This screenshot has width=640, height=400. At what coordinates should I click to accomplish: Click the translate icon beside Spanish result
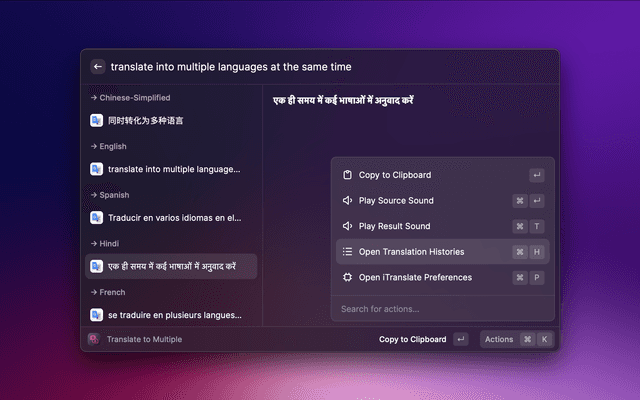(x=97, y=217)
